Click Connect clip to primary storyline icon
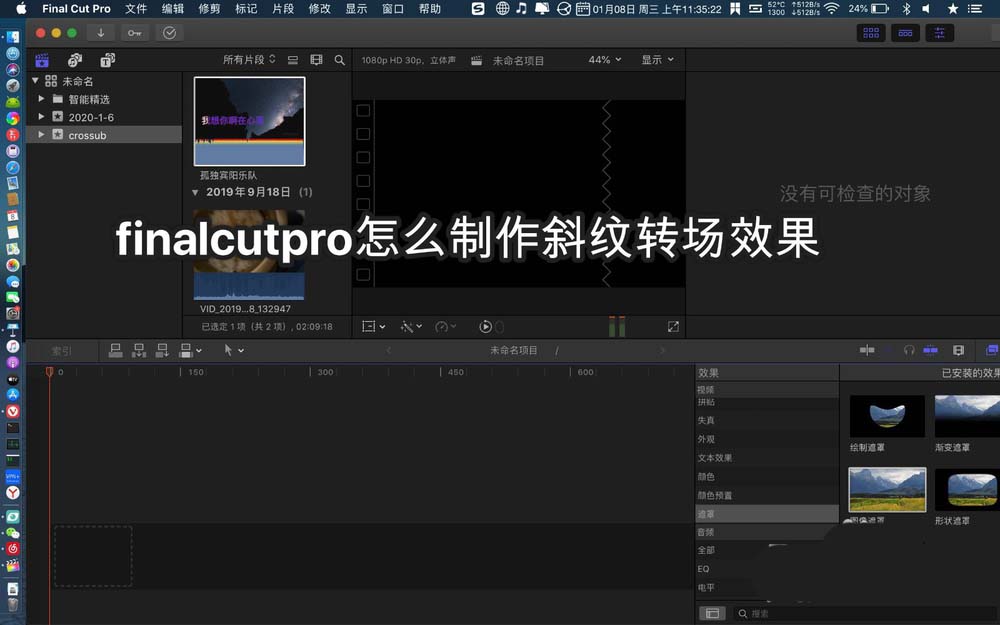This screenshot has height=625, width=1000. tap(115, 350)
